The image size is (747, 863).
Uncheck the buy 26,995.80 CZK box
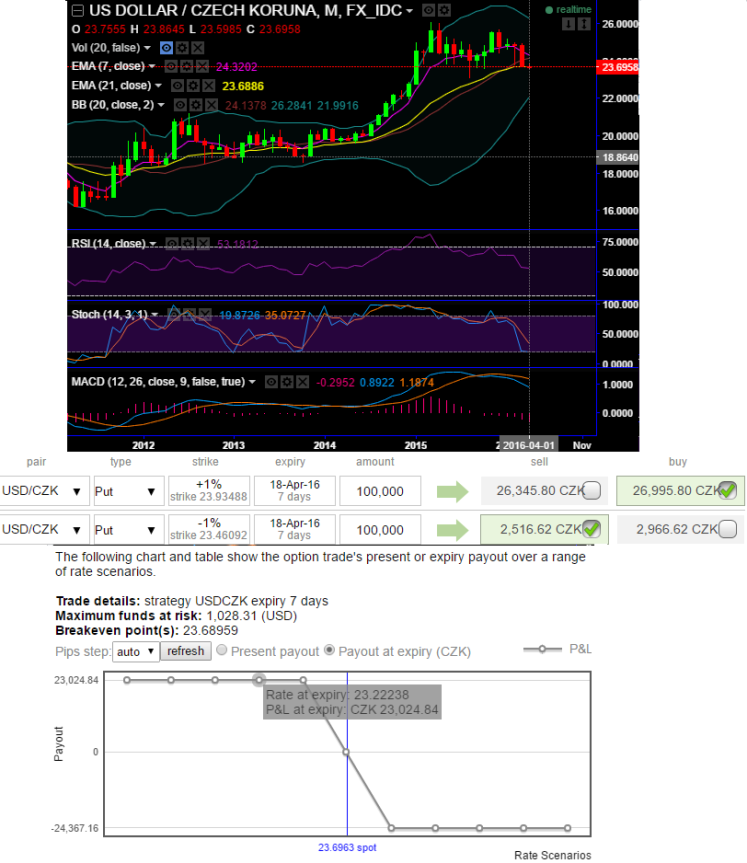(728, 490)
